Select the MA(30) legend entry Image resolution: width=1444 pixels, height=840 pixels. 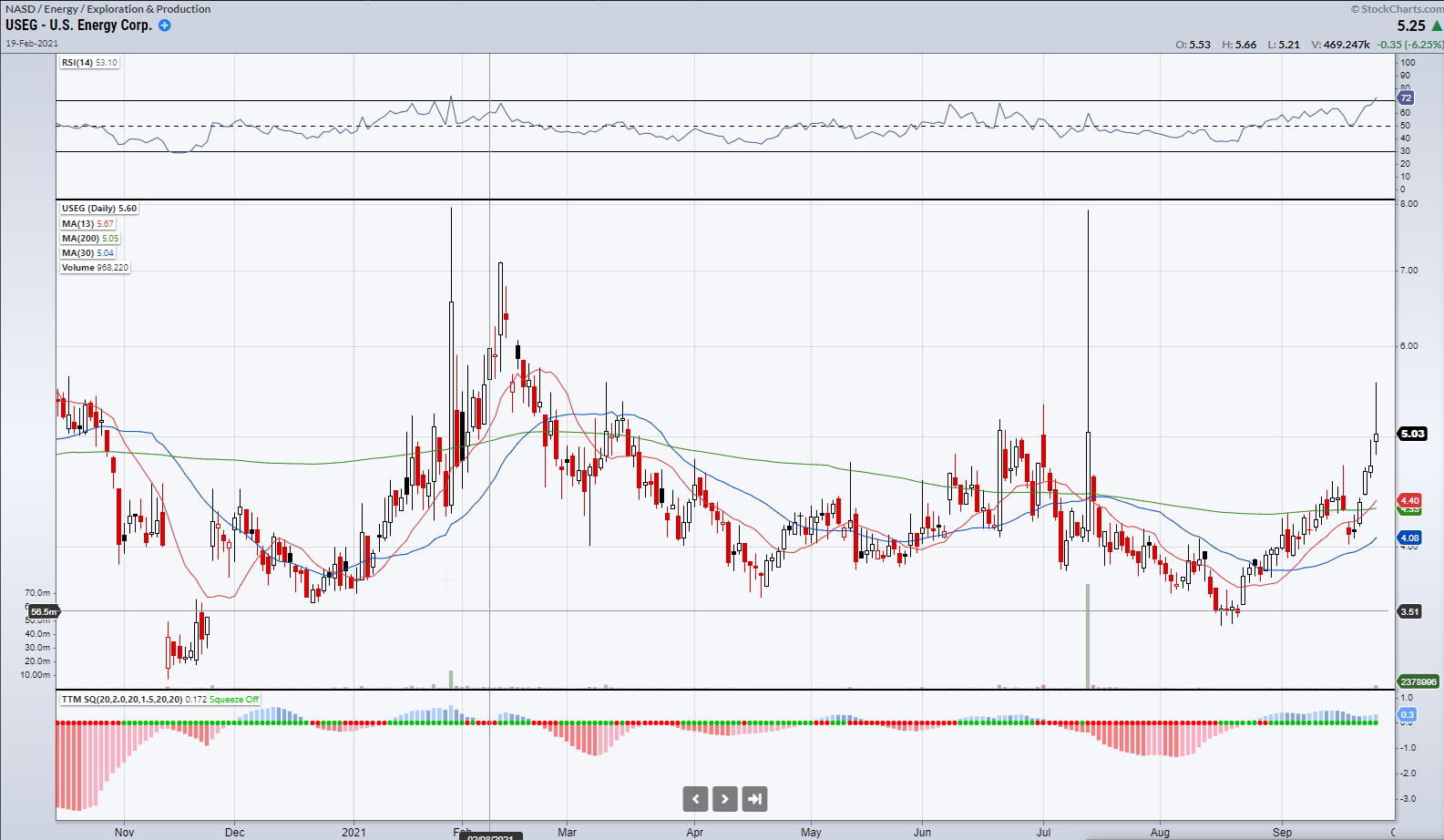coord(88,252)
